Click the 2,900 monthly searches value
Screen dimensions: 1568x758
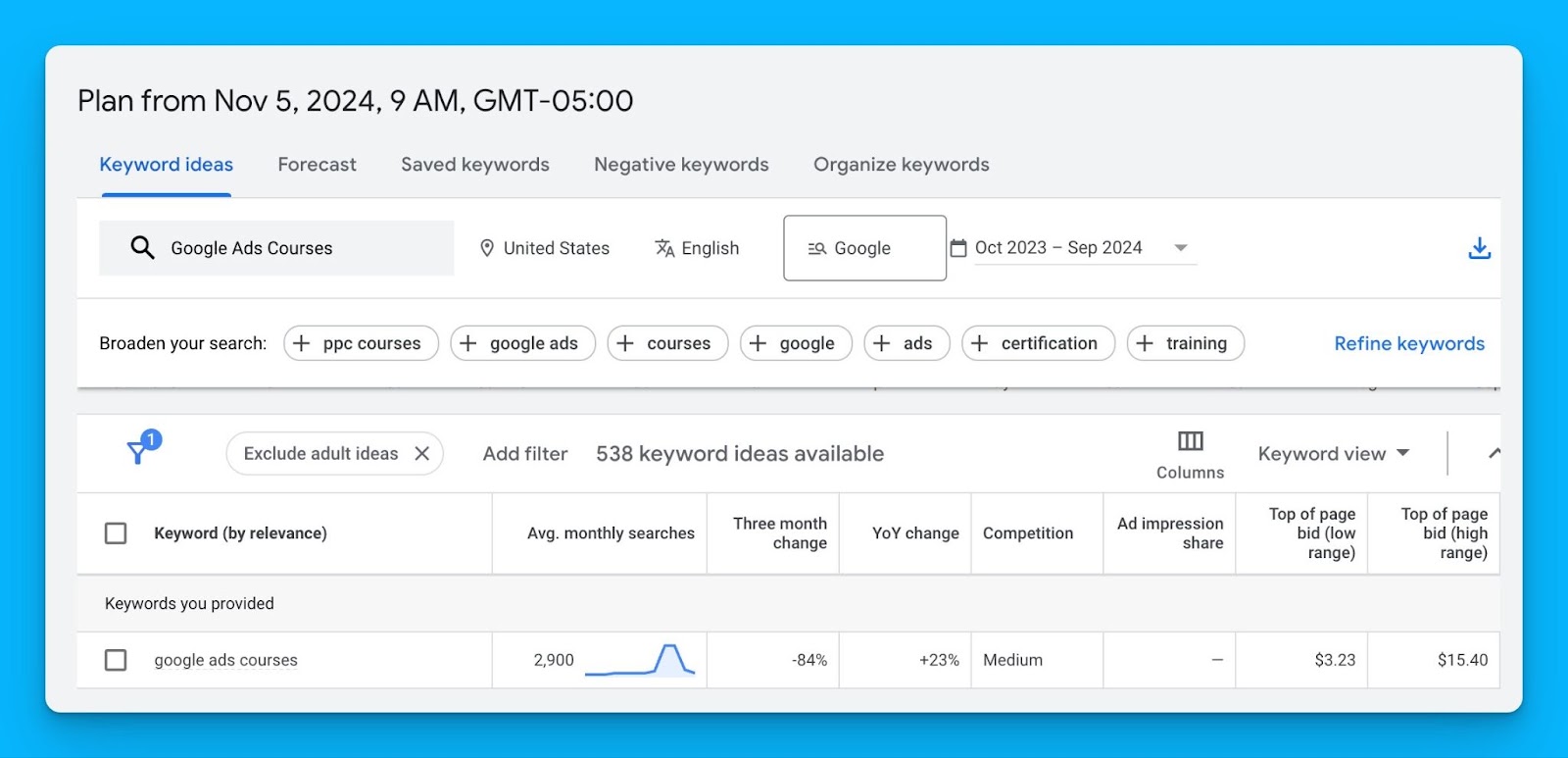[554, 660]
